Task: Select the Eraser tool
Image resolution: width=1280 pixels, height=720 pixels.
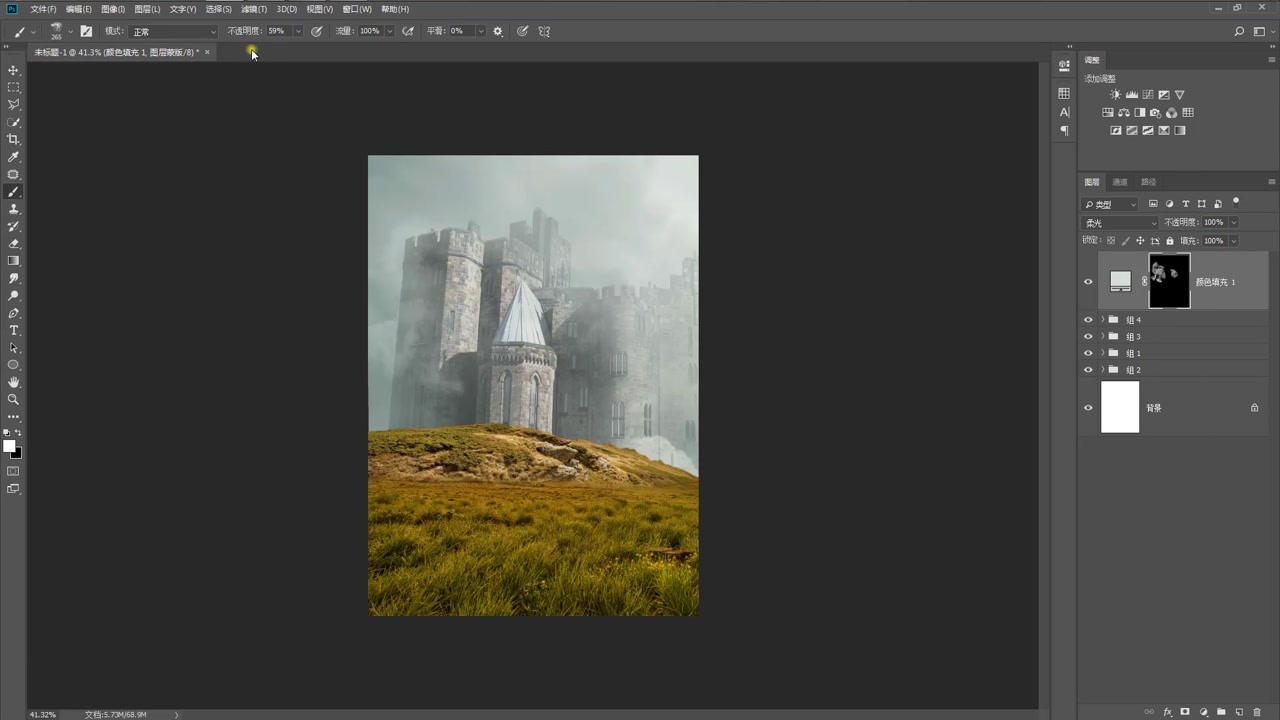Action: 14,243
